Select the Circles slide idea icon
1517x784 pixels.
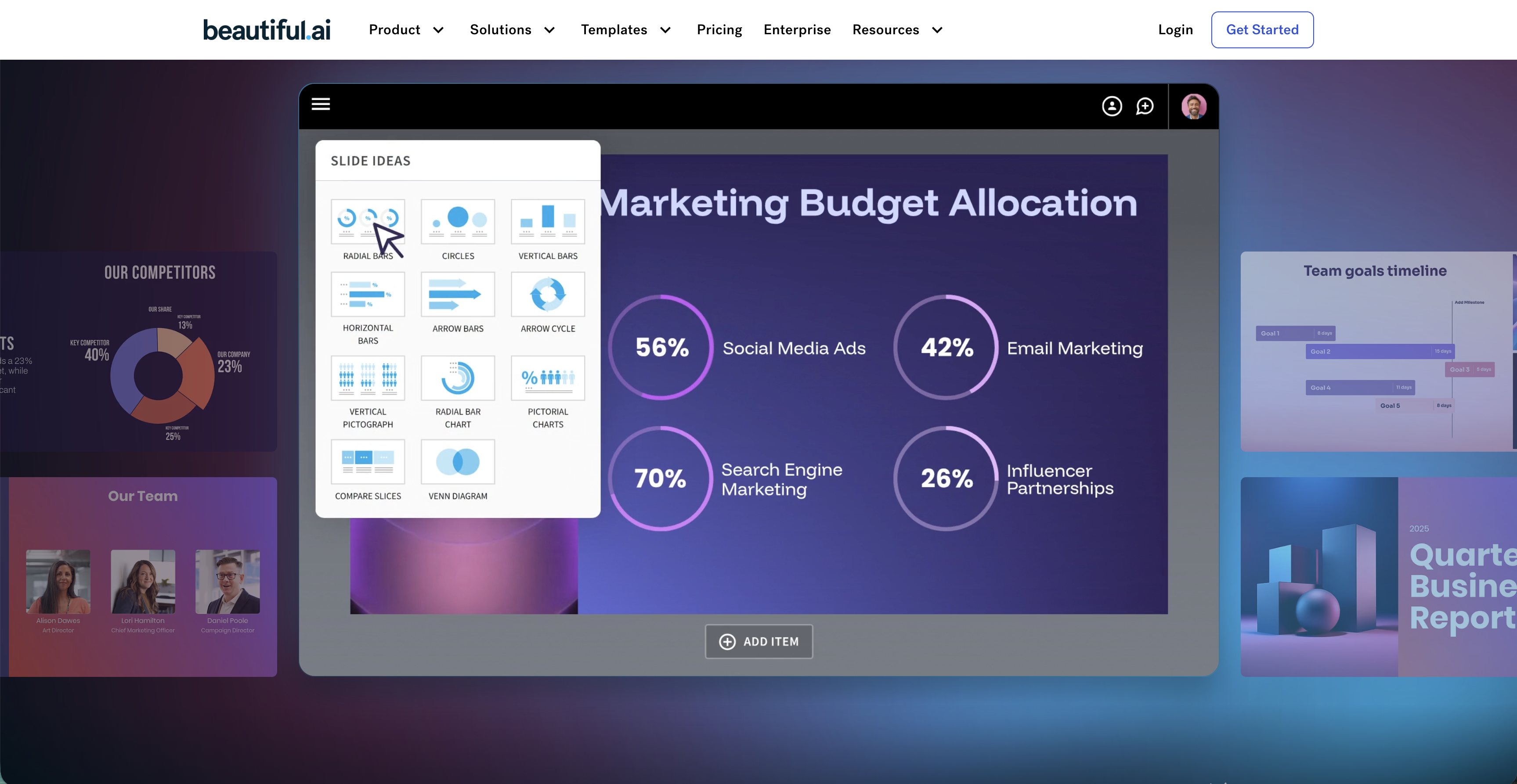pos(458,222)
